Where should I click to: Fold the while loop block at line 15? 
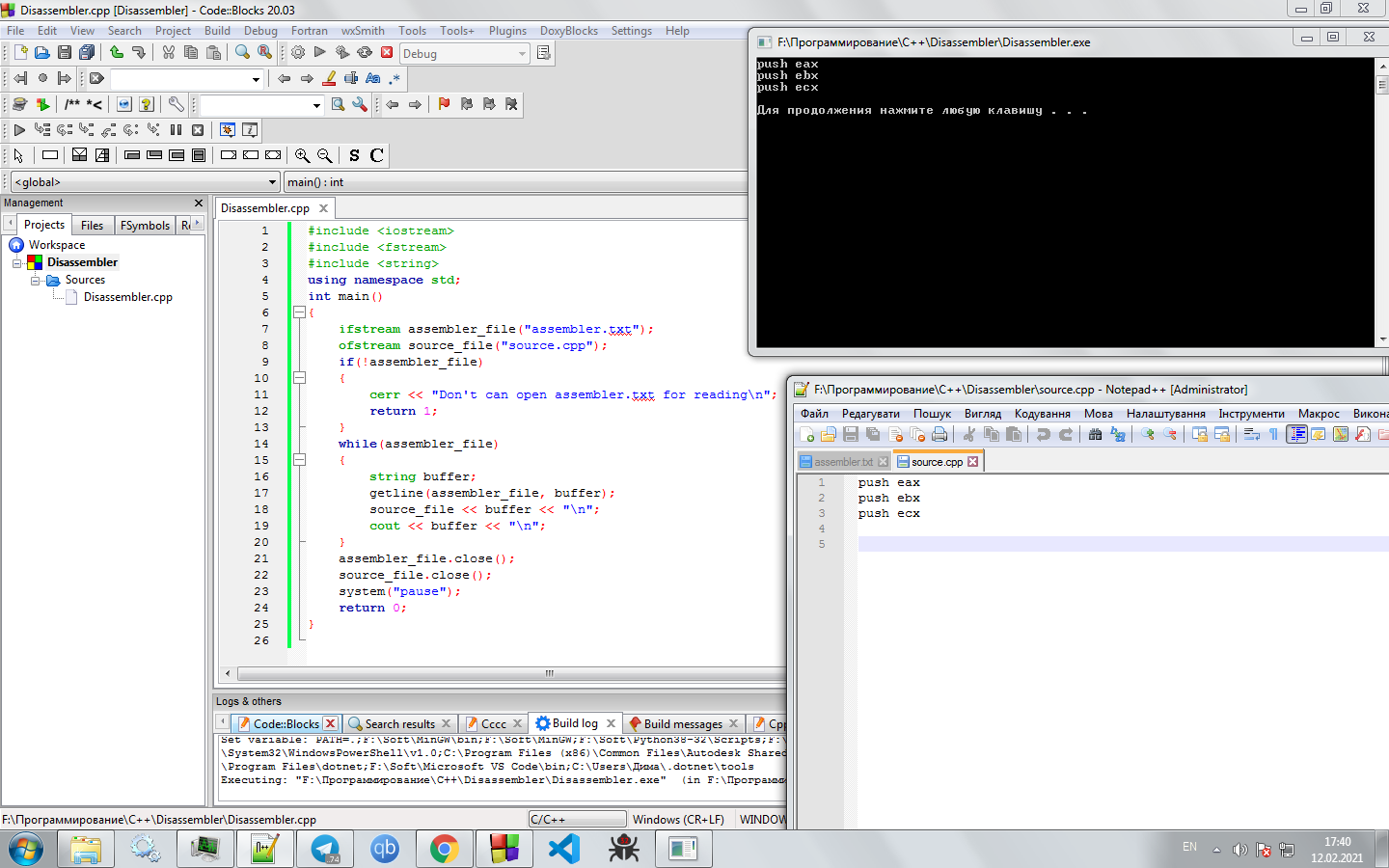point(299,460)
